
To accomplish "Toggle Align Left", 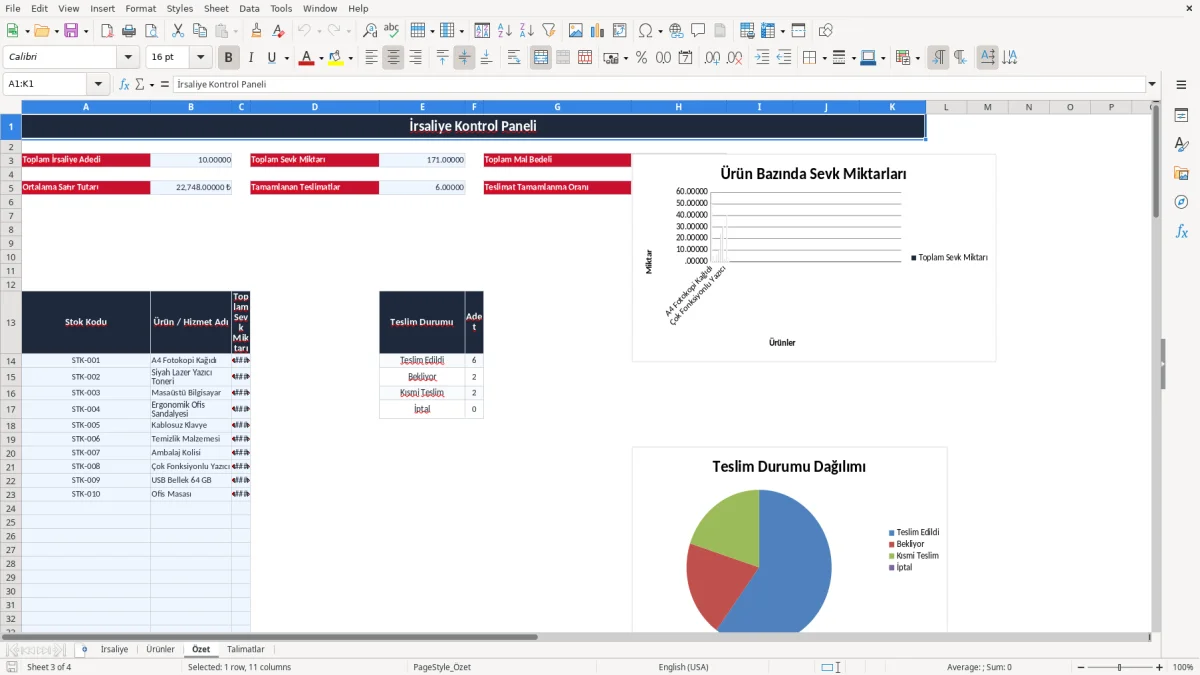I will pyautogui.click(x=371, y=58).
